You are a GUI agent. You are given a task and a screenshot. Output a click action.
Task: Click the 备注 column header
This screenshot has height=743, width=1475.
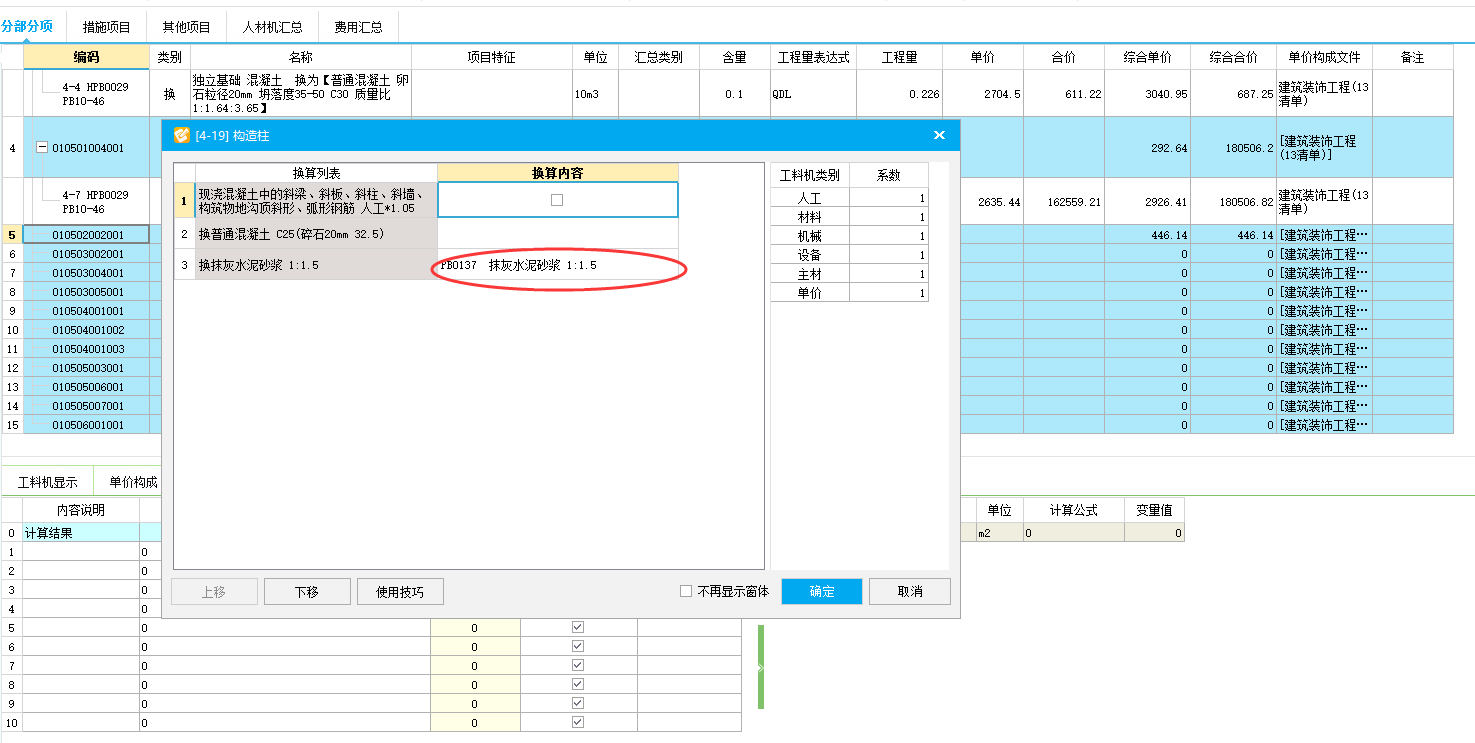[1412, 58]
